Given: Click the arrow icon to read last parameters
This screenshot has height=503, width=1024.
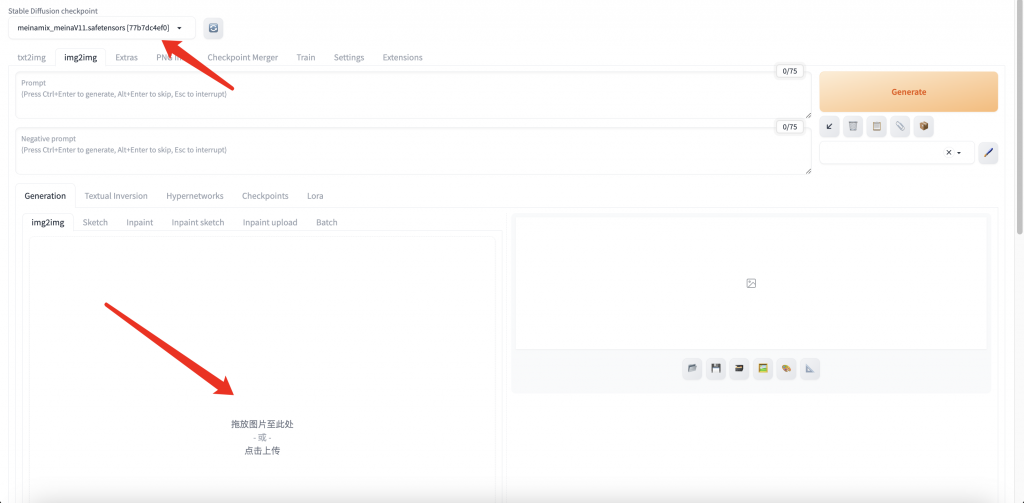Looking at the screenshot, I should [829, 126].
